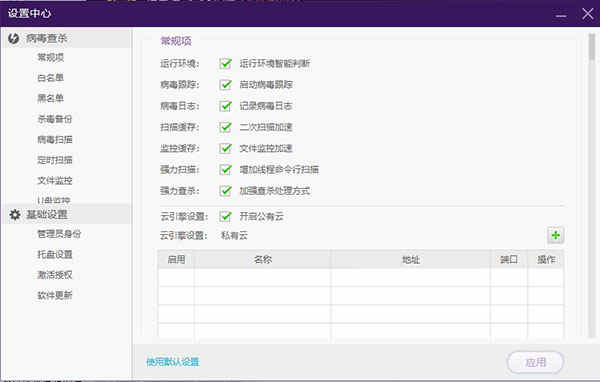Click the 应用 apply button
600x382 pixels.
(x=535, y=362)
